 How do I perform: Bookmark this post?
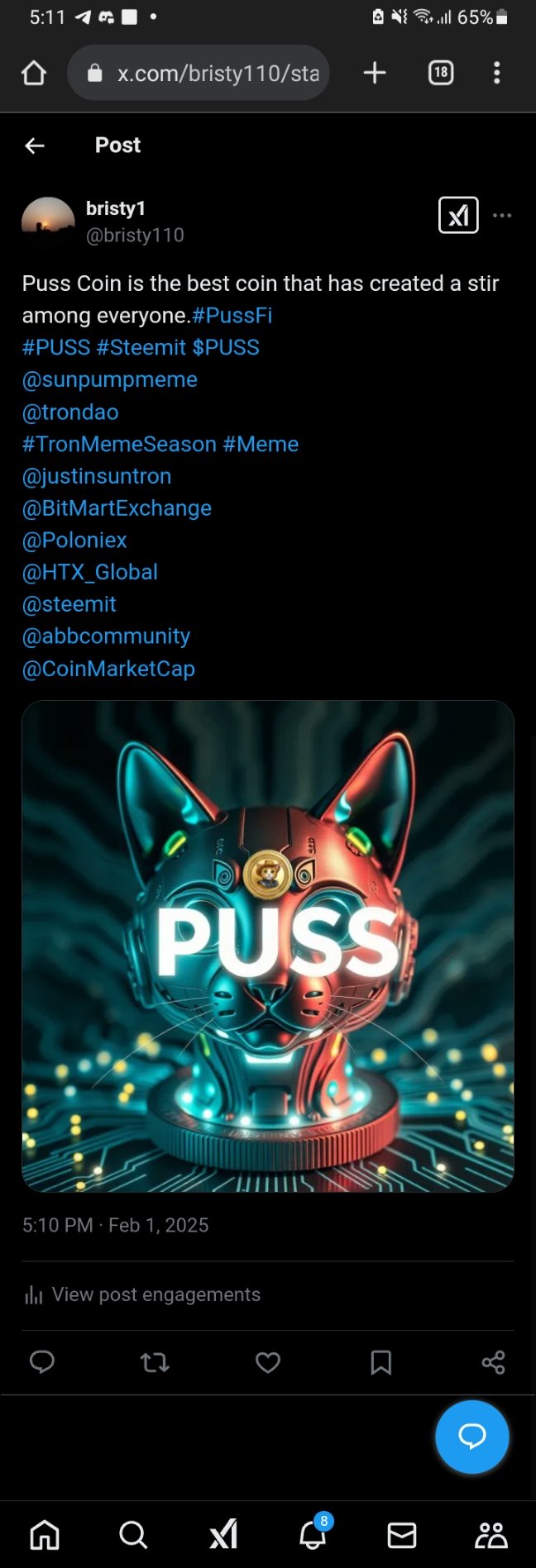coord(380,1362)
